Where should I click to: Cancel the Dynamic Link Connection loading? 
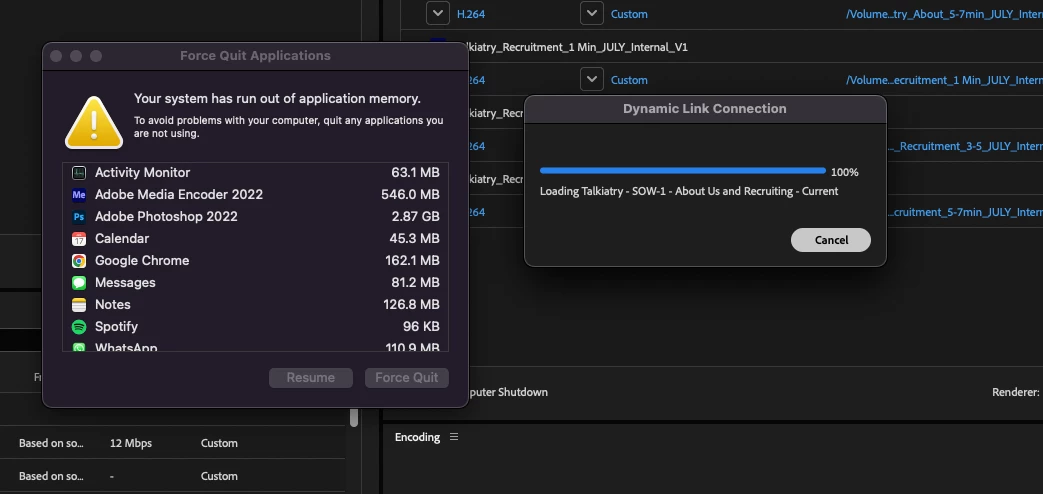[x=831, y=240]
